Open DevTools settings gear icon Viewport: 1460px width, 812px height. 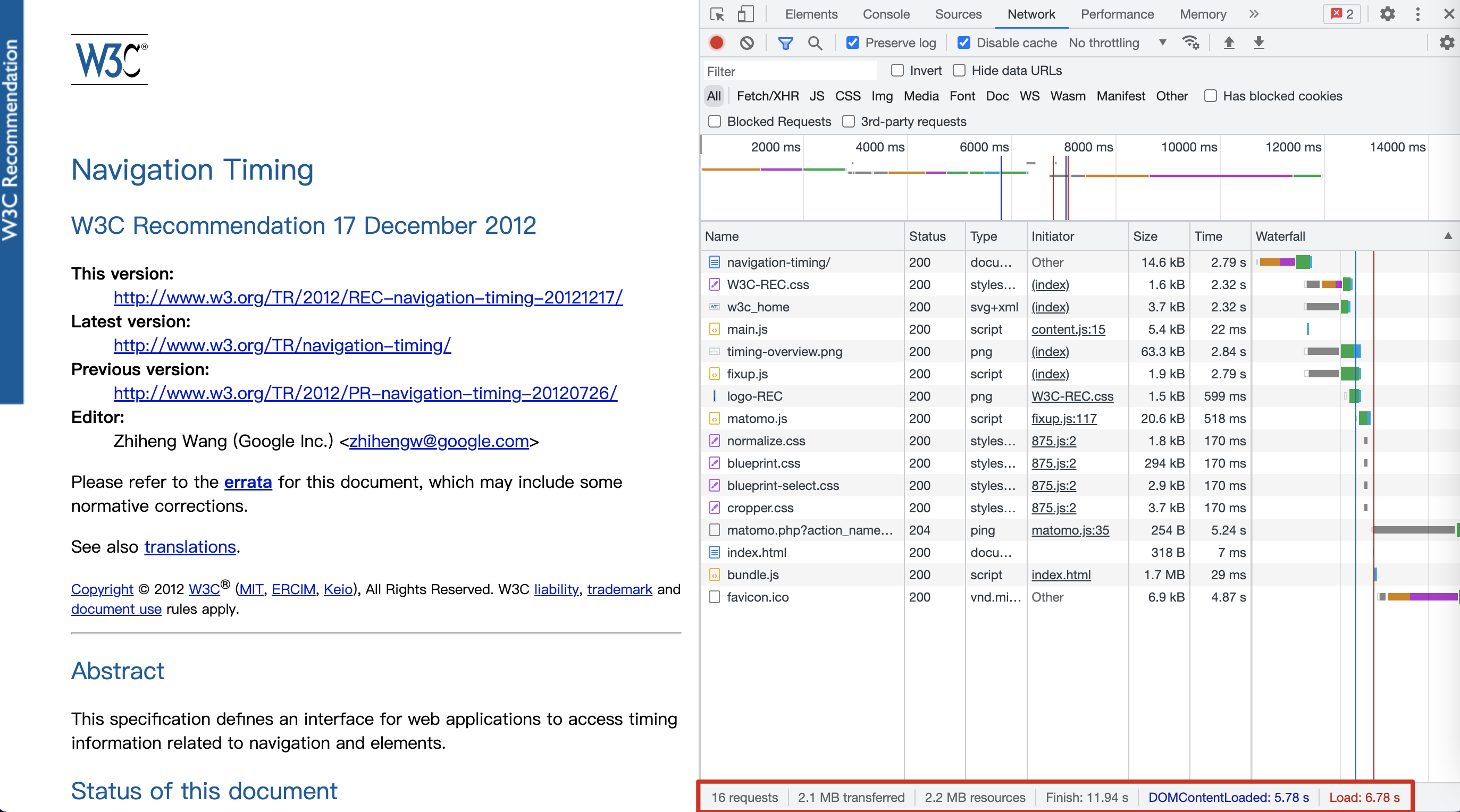point(1387,14)
